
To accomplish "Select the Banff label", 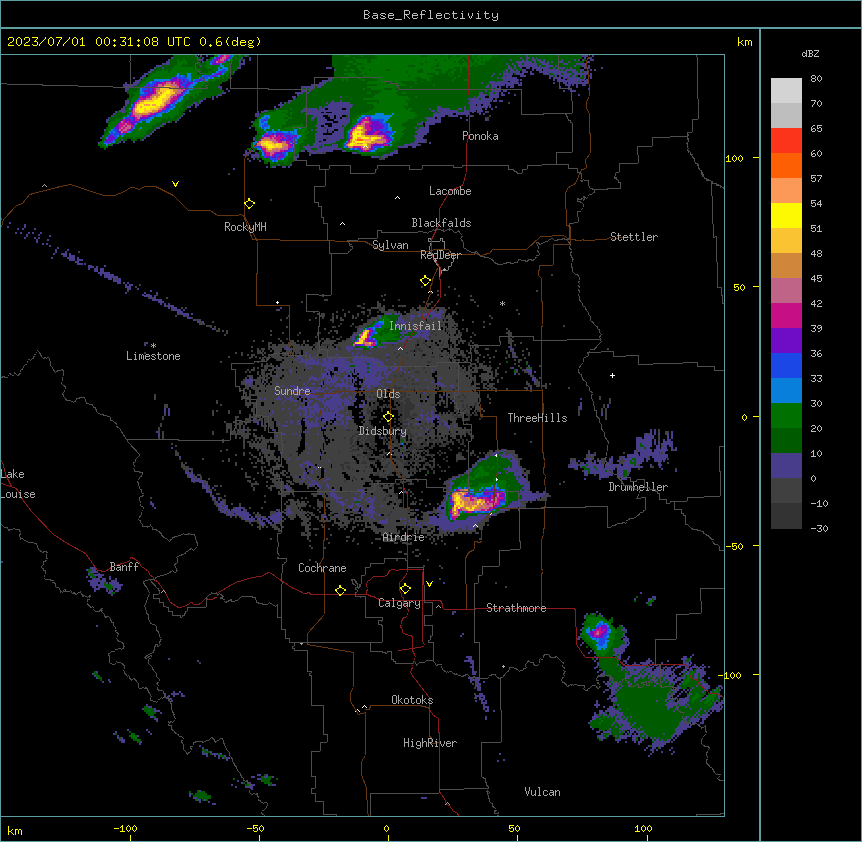I will pos(124,567).
